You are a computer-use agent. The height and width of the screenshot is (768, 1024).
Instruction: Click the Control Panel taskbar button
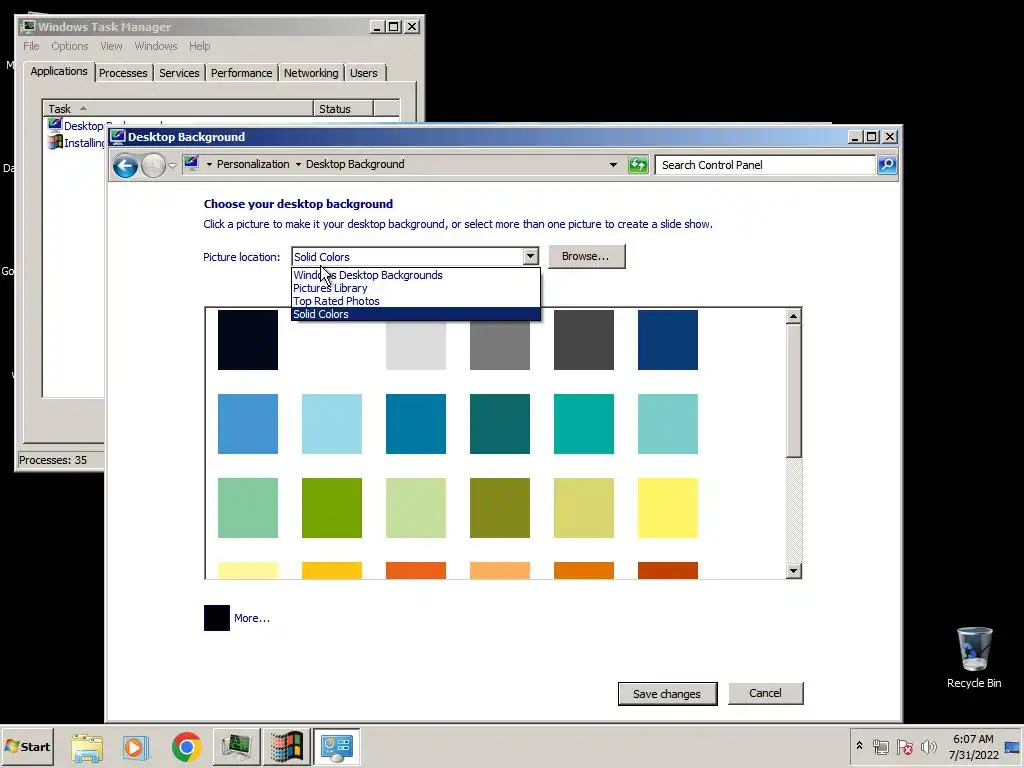tap(337, 747)
